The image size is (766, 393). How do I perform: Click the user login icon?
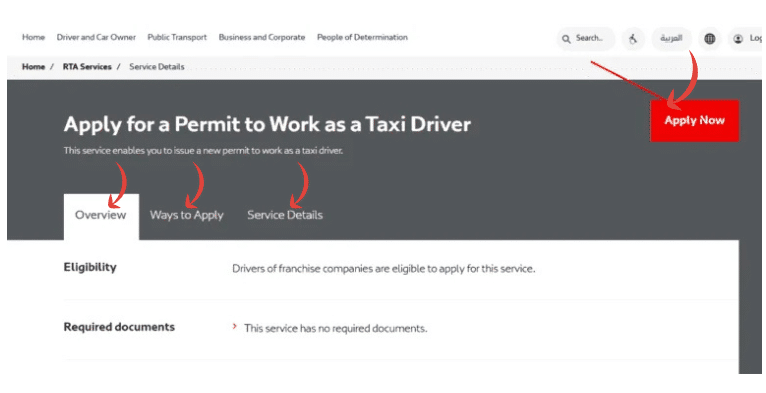click(738, 39)
